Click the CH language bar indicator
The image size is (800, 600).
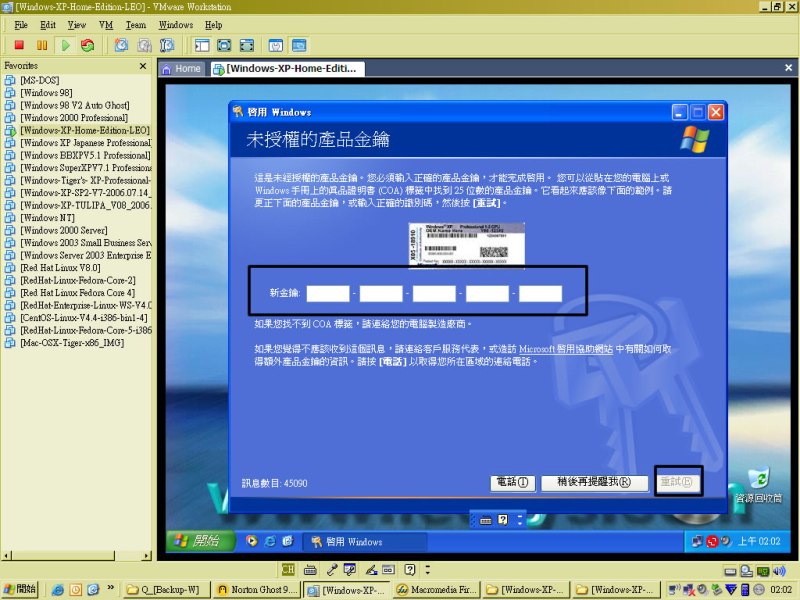point(288,569)
